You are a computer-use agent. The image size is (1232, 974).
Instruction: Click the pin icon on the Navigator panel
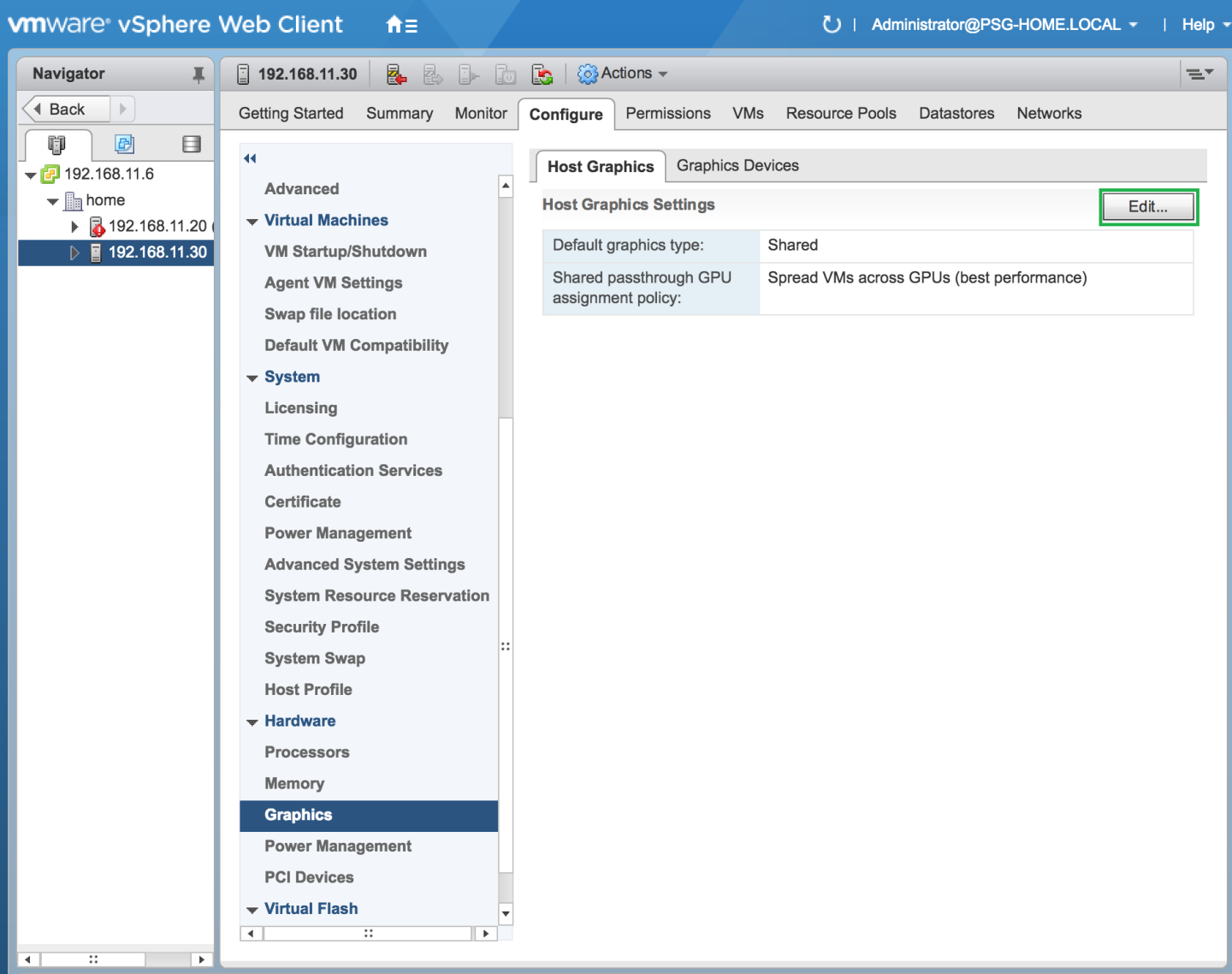[199, 74]
